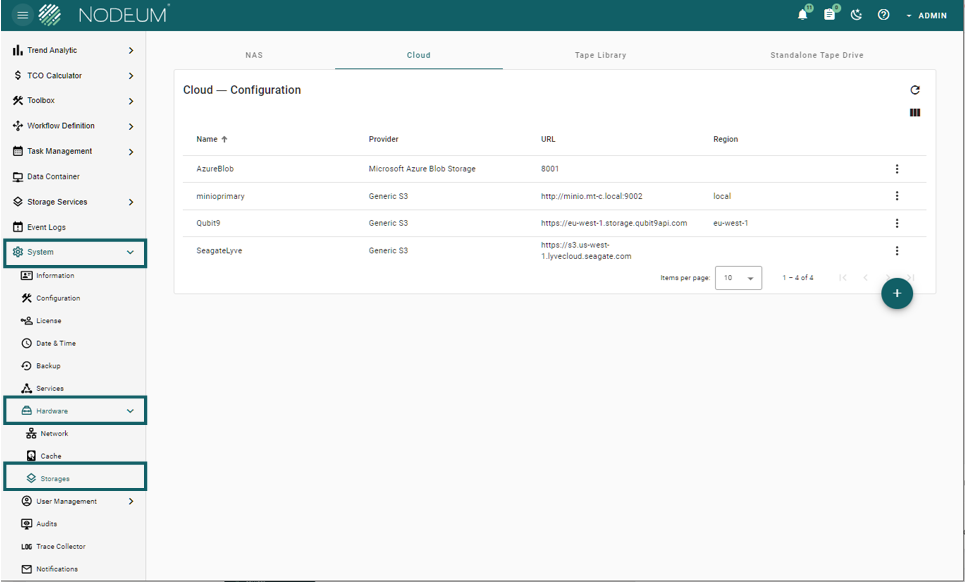Viewport: 965px width, 582px height.
Task: Open Configuration under System
Action: pyautogui.click(x=58, y=298)
